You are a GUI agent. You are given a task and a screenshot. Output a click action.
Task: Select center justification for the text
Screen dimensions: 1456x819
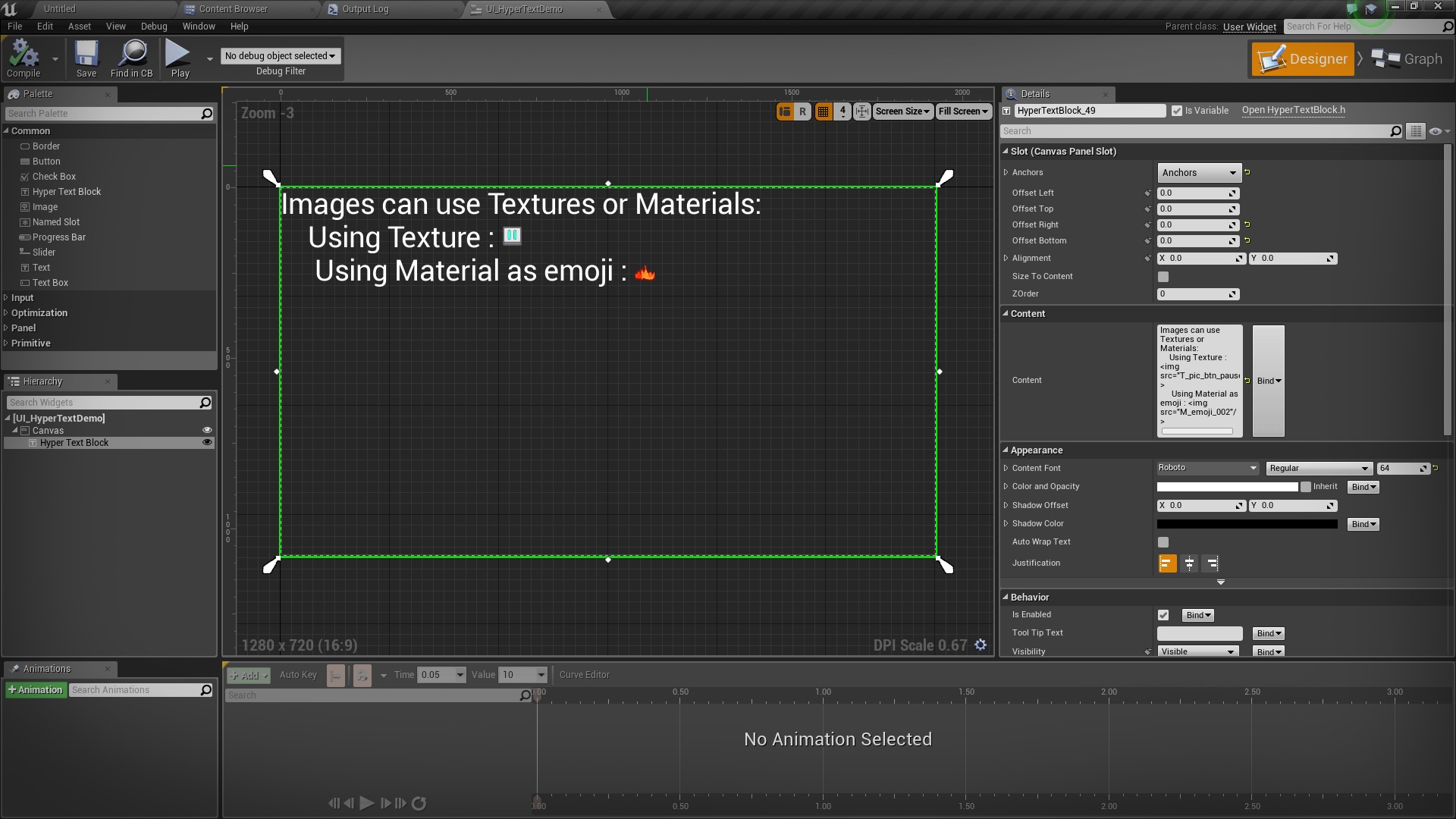pos(1188,563)
